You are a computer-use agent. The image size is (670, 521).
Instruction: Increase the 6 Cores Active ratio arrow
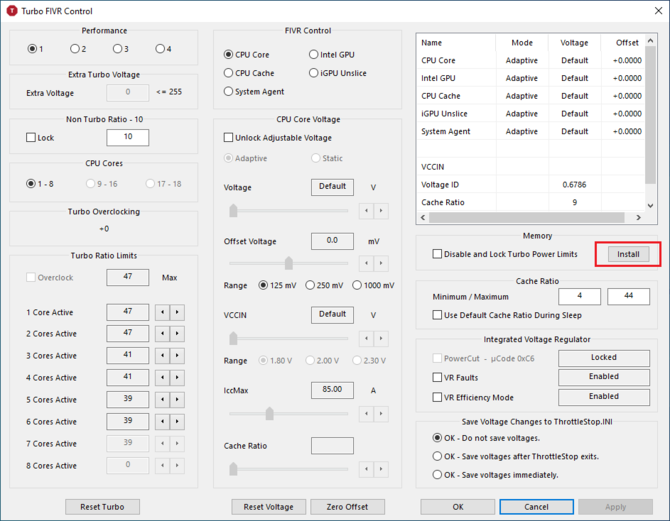177,421
